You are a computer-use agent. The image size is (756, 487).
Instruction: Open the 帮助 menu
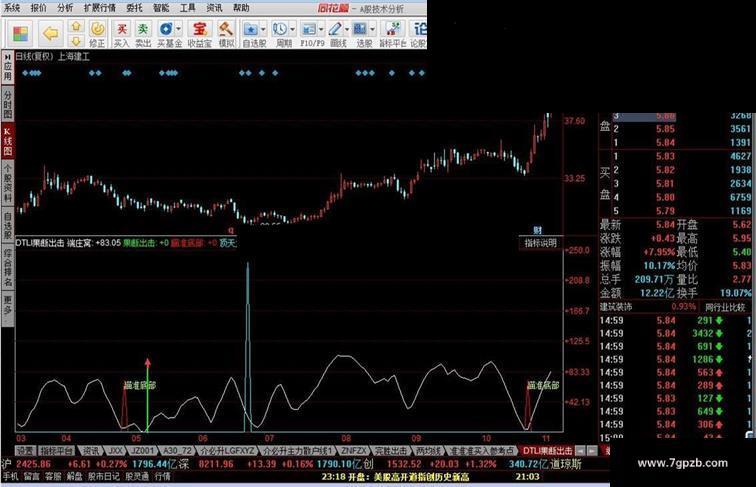[241, 8]
